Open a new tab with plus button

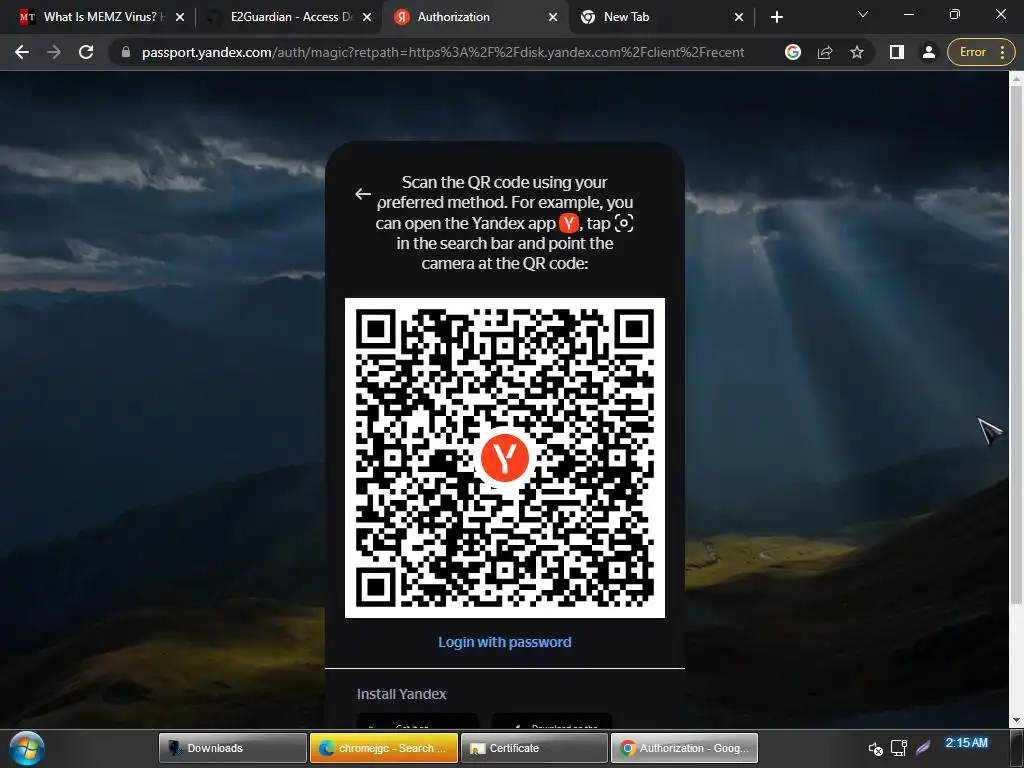click(776, 17)
